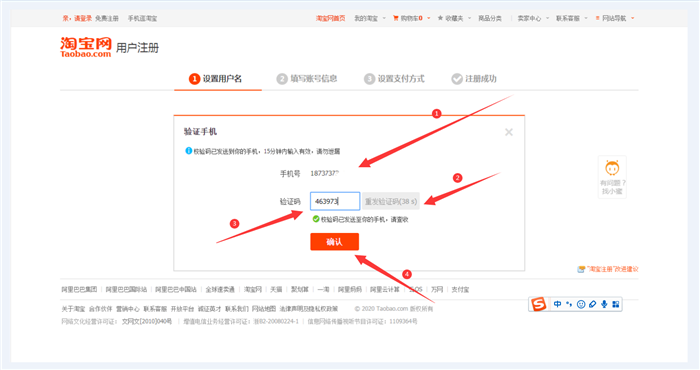Open the 网站导航 menu icon

click(597, 18)
